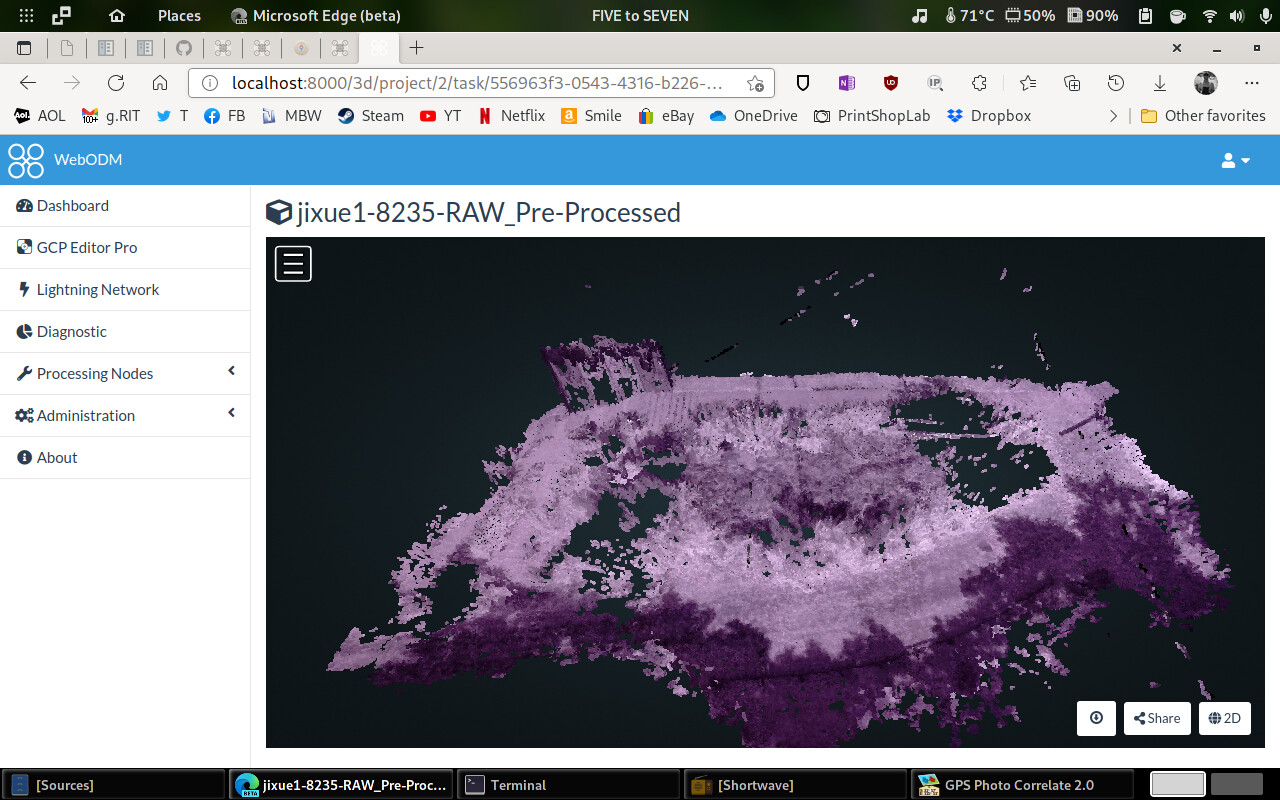Screen dimensions: 1280x800
Task: Open the Dashboard sidebar item
Action: click(x=73, y=206)
